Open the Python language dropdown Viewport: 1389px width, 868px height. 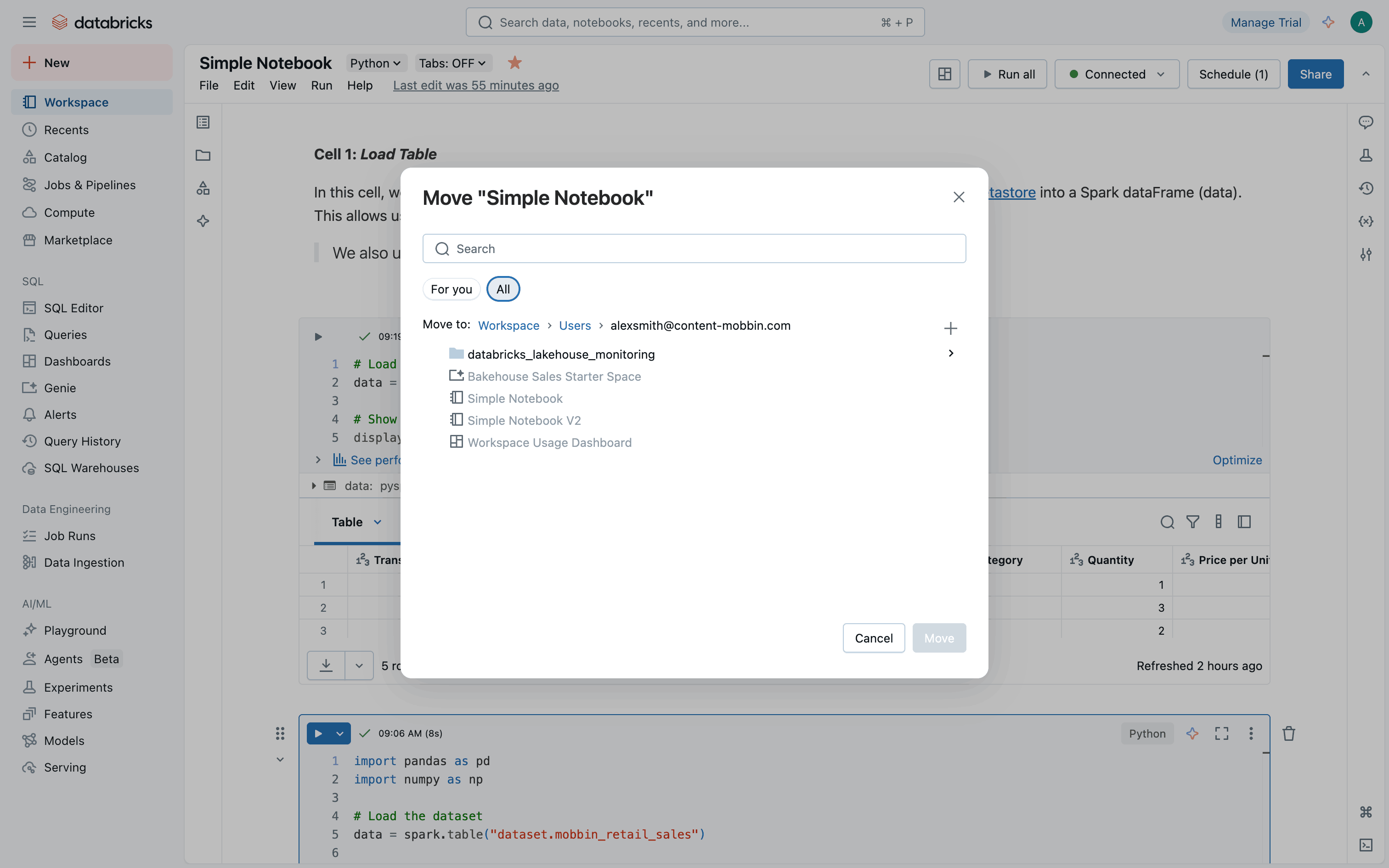point(375,63)
